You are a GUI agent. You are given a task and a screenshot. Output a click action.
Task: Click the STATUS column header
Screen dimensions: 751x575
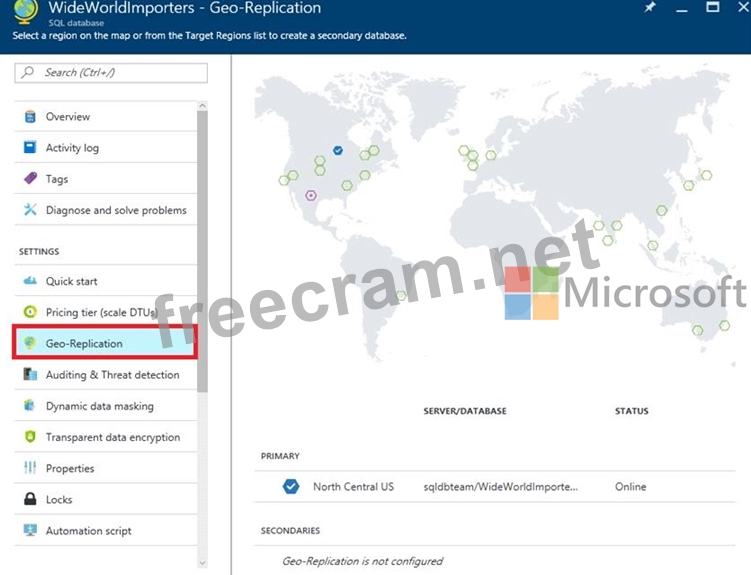(x=631, y=411)
